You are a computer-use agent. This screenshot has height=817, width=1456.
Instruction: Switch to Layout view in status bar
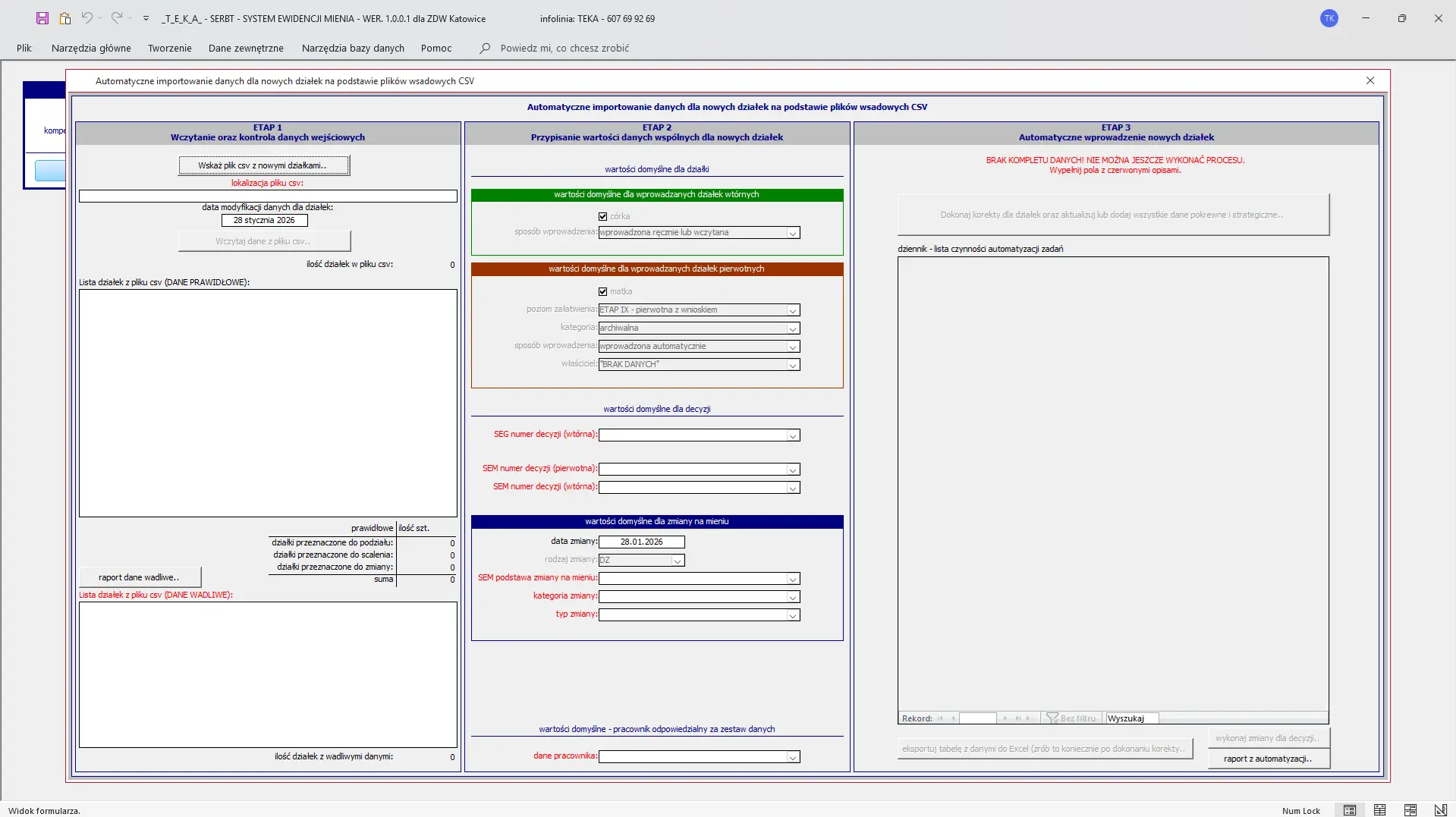point(1410,810)
